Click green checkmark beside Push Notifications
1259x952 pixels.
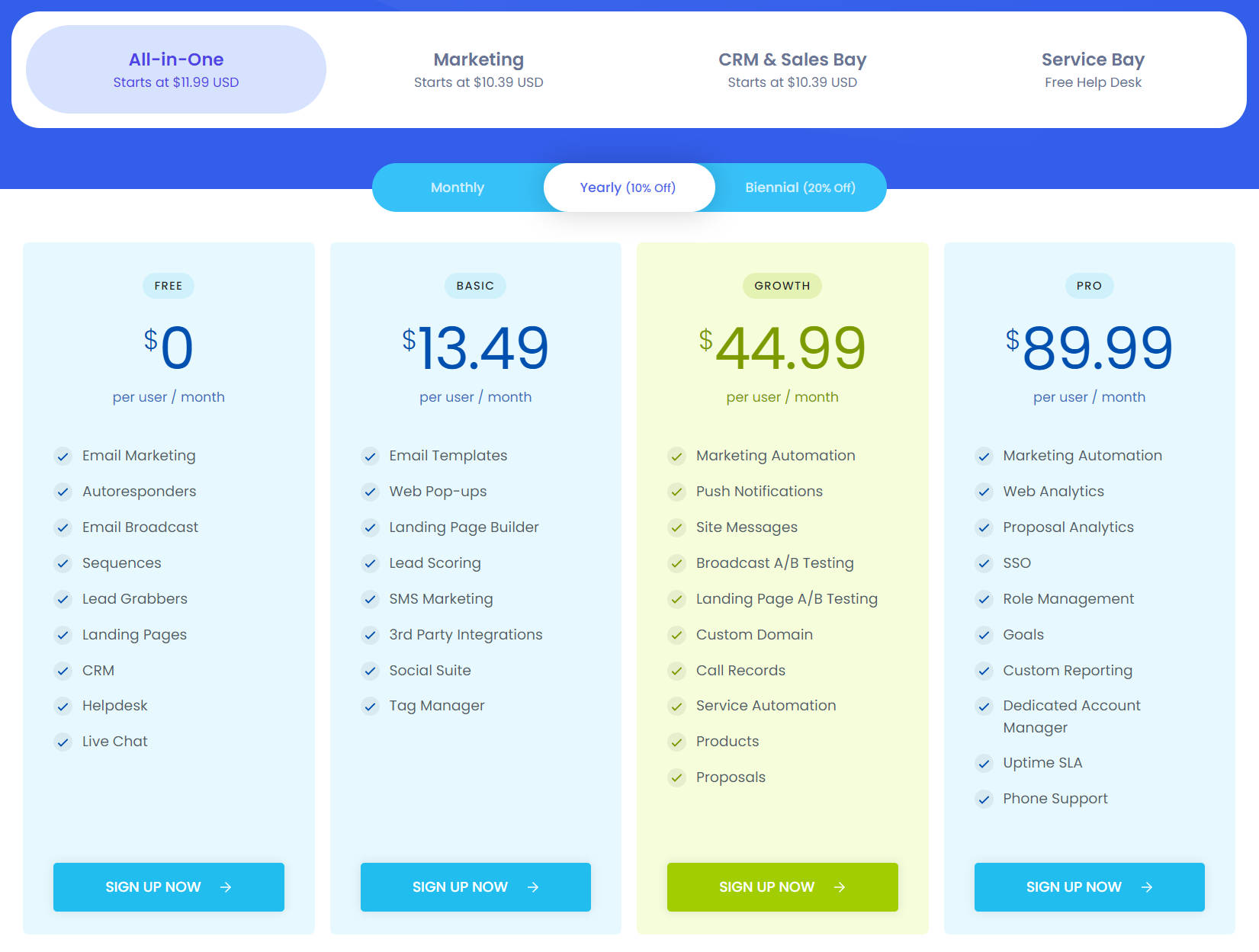coord(677,492)
